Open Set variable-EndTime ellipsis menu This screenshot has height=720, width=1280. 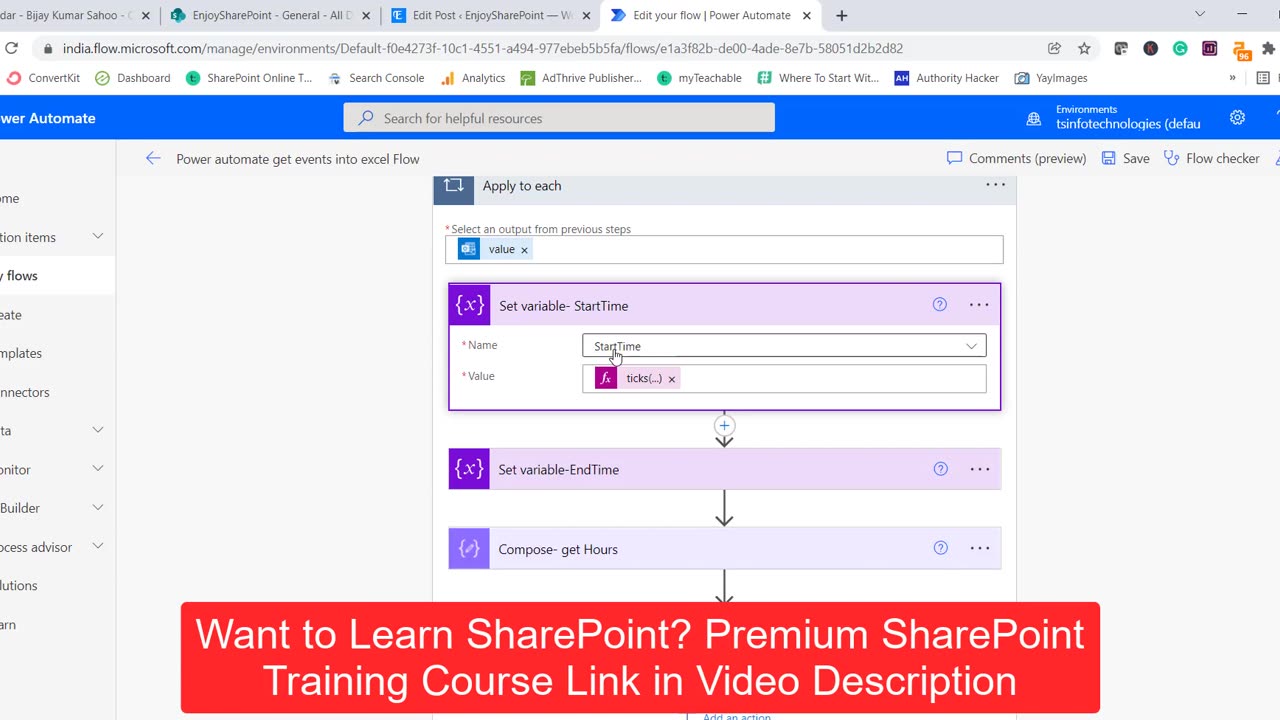(x=979, y=469)
